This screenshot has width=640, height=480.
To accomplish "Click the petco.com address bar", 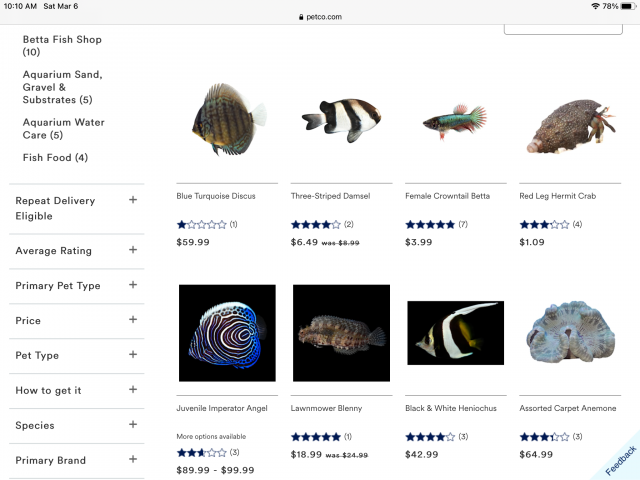I will [320, 16].
